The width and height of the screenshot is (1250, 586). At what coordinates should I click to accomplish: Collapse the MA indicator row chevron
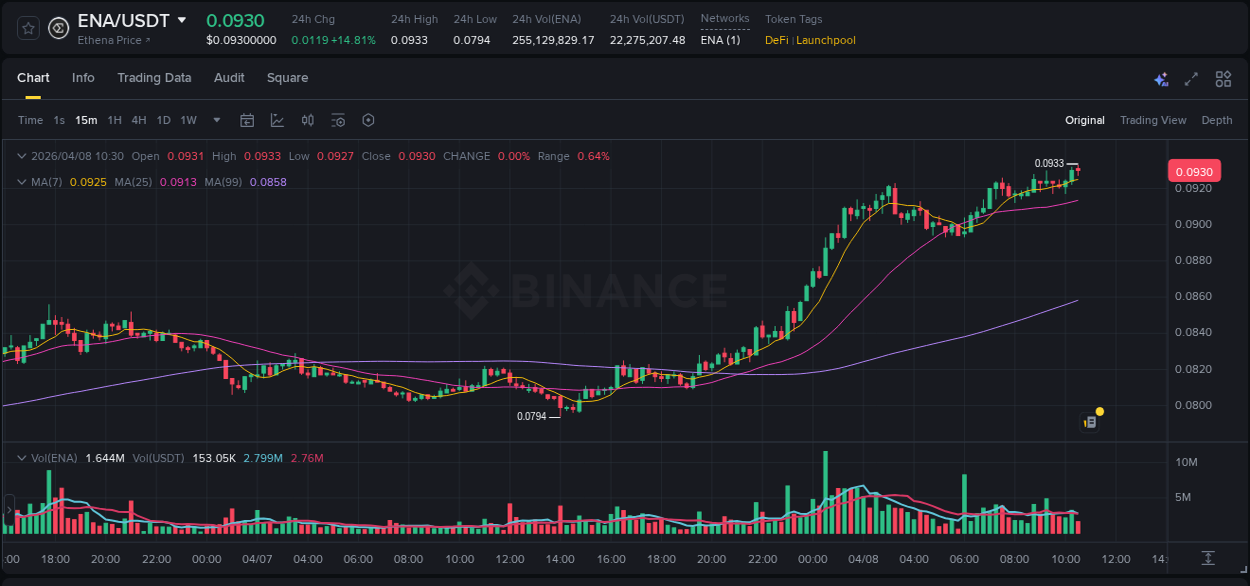coord(22,181)
